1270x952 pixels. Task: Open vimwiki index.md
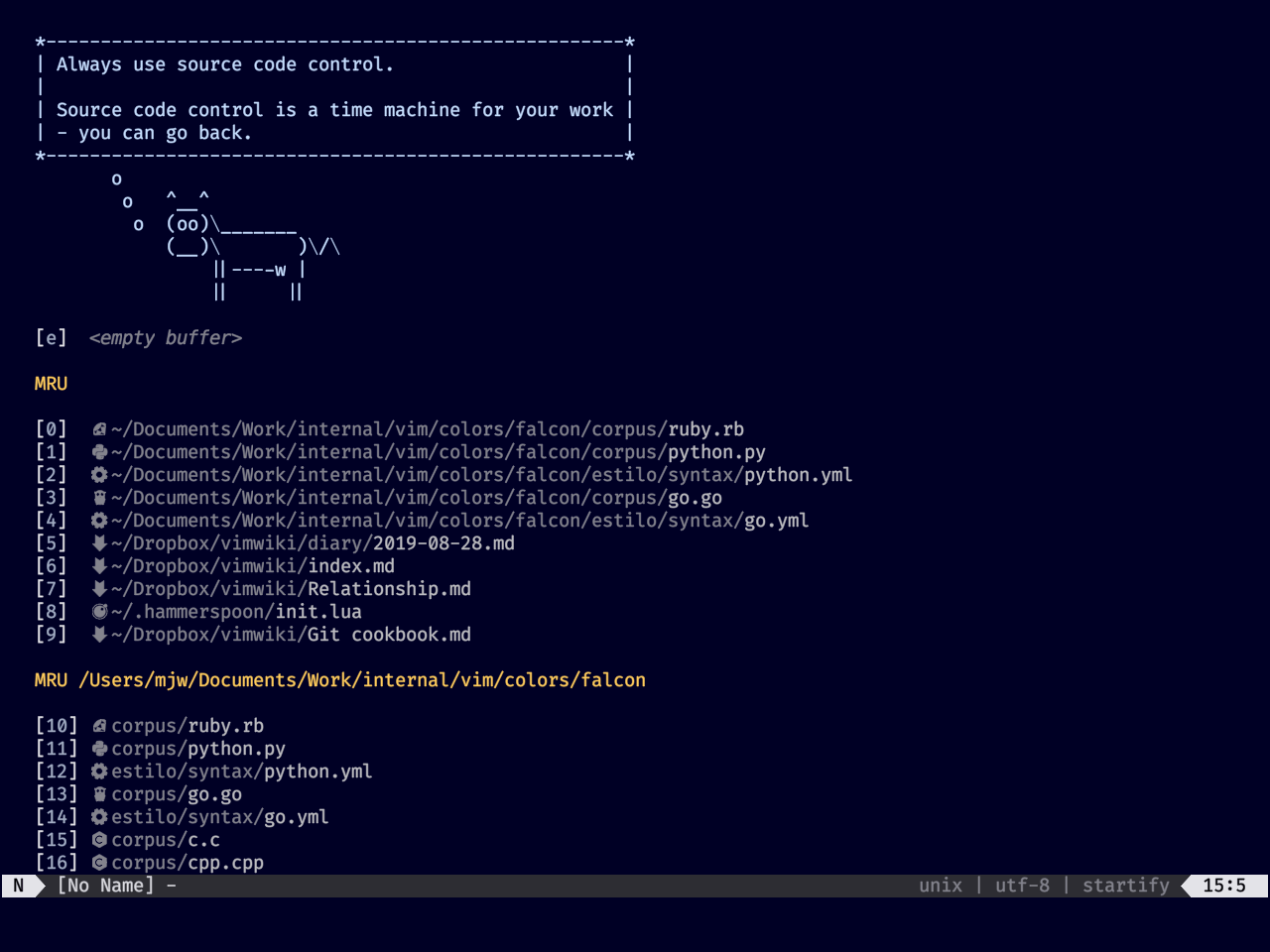[x=253, y=566]
